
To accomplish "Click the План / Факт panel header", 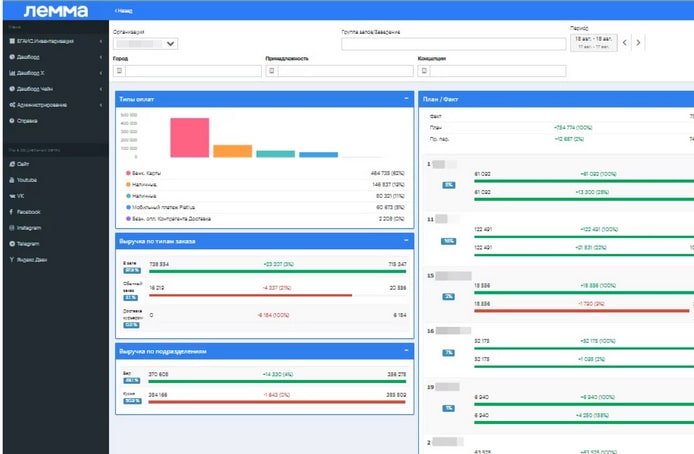I will [x=556, y=99].
